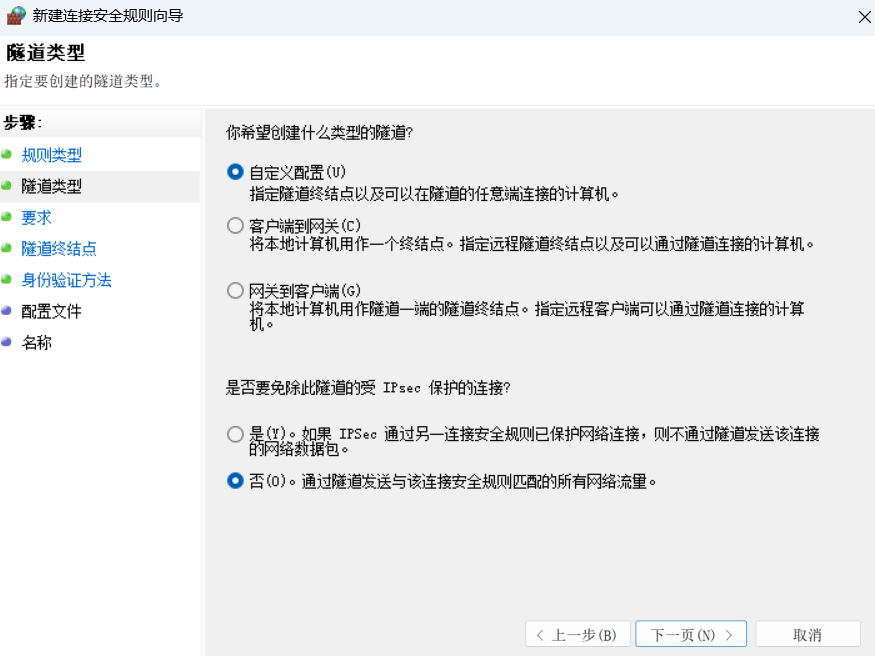
Task: Click the heading 隧道类型 at top
Action: 45,53
